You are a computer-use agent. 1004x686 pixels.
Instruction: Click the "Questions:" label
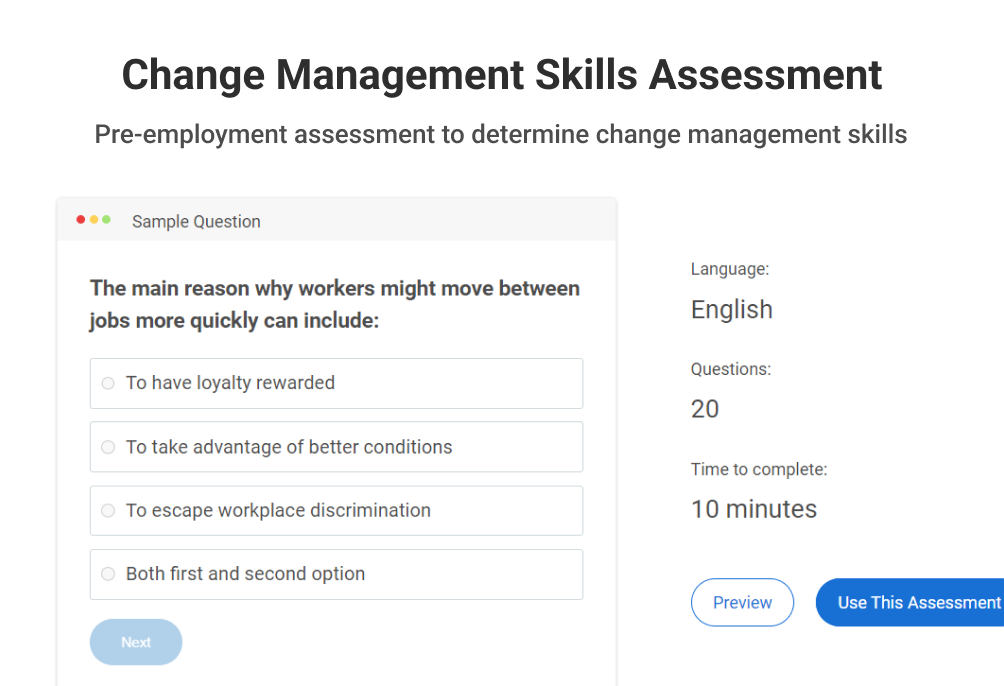coord(731,369)
